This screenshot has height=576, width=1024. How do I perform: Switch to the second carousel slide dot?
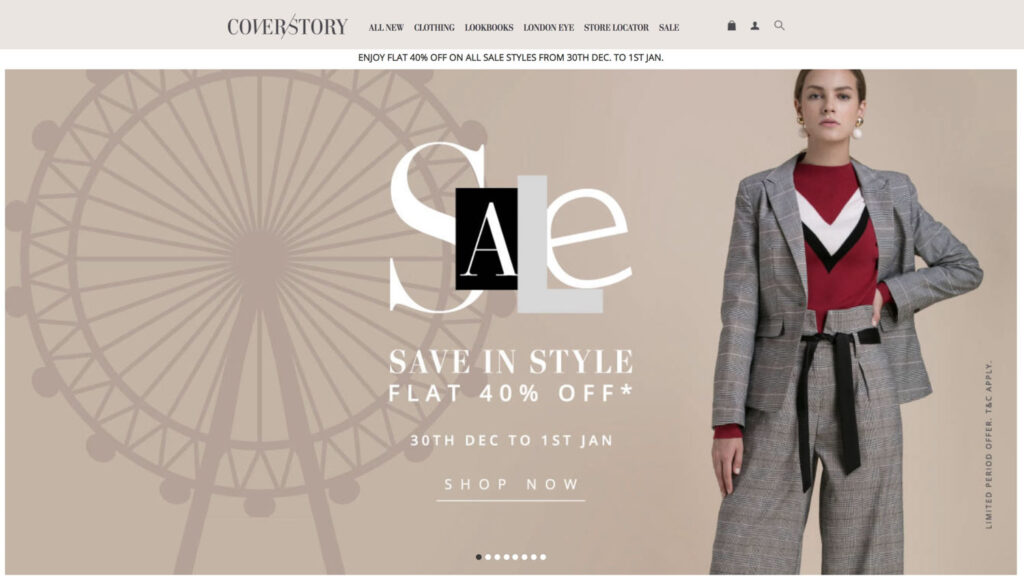(x=488, y=557)
